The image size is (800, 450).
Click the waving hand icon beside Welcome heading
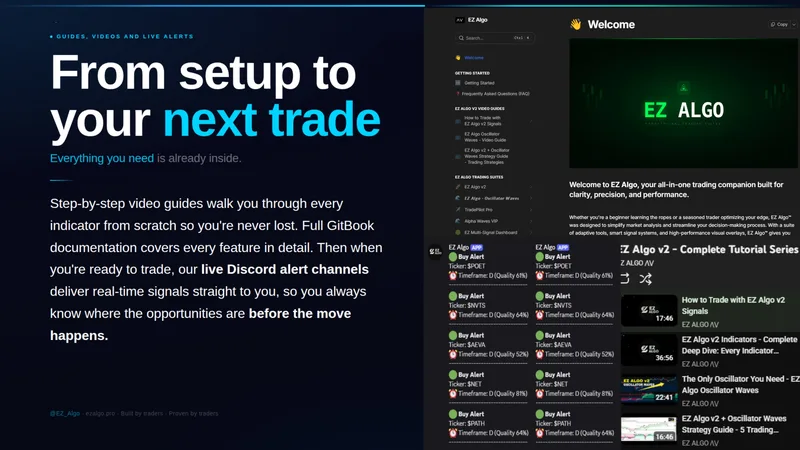pos(576,24)
